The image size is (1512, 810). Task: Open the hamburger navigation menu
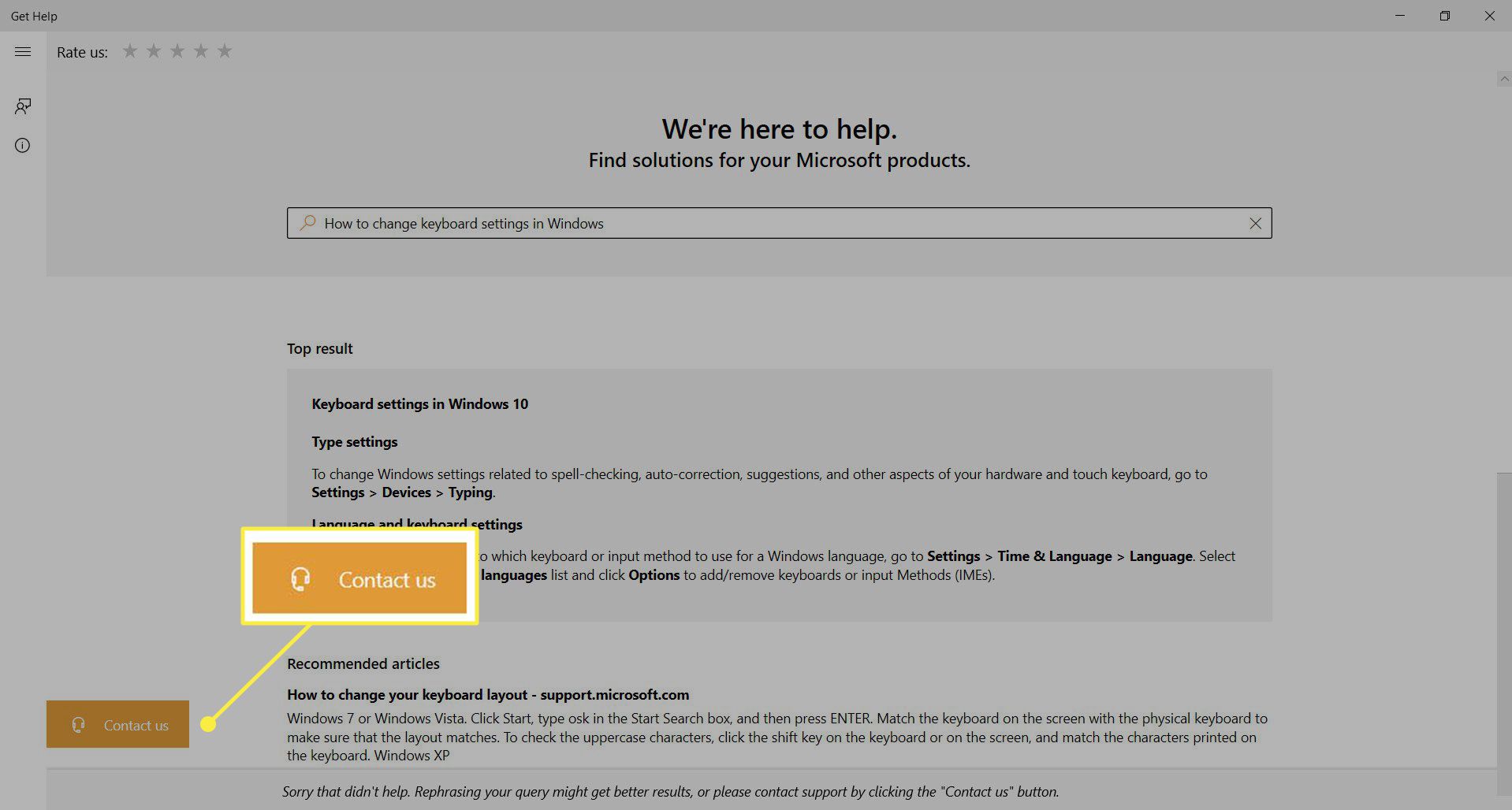(x=23, y=52)
